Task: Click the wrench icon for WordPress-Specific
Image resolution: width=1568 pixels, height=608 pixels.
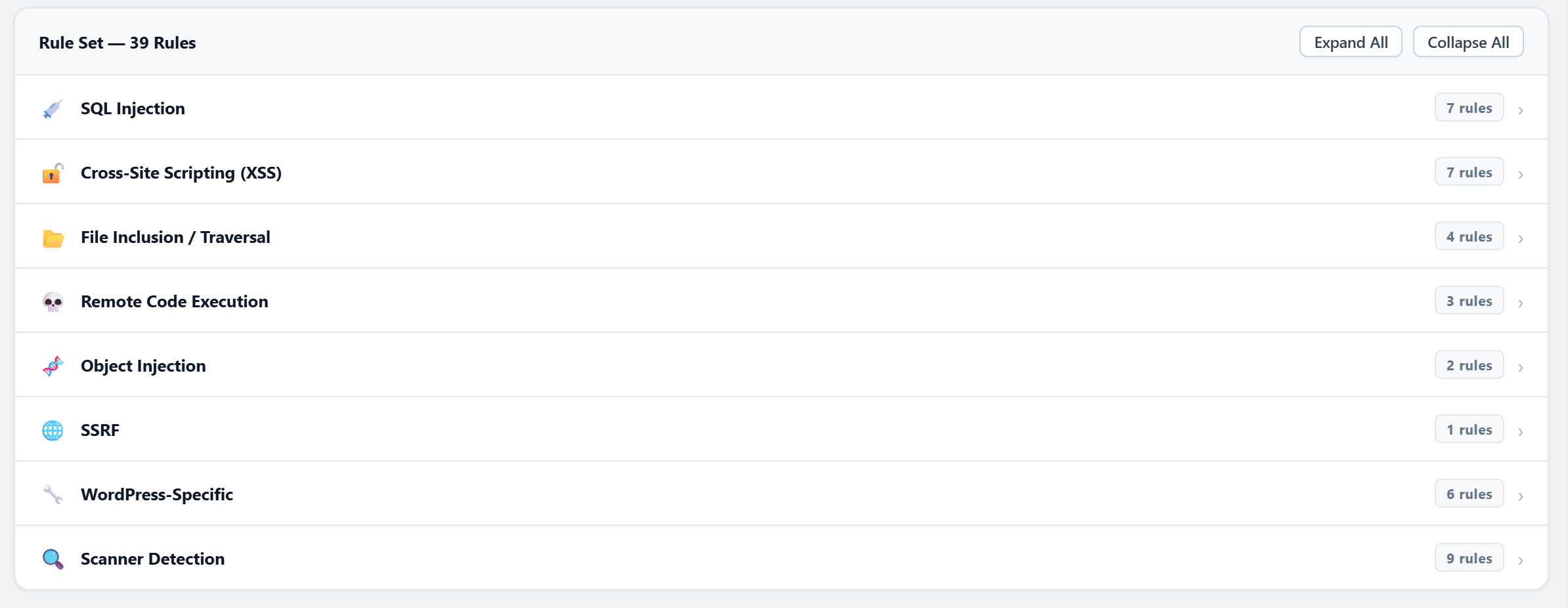Action: pyautogui.click(x=53, y=494)
